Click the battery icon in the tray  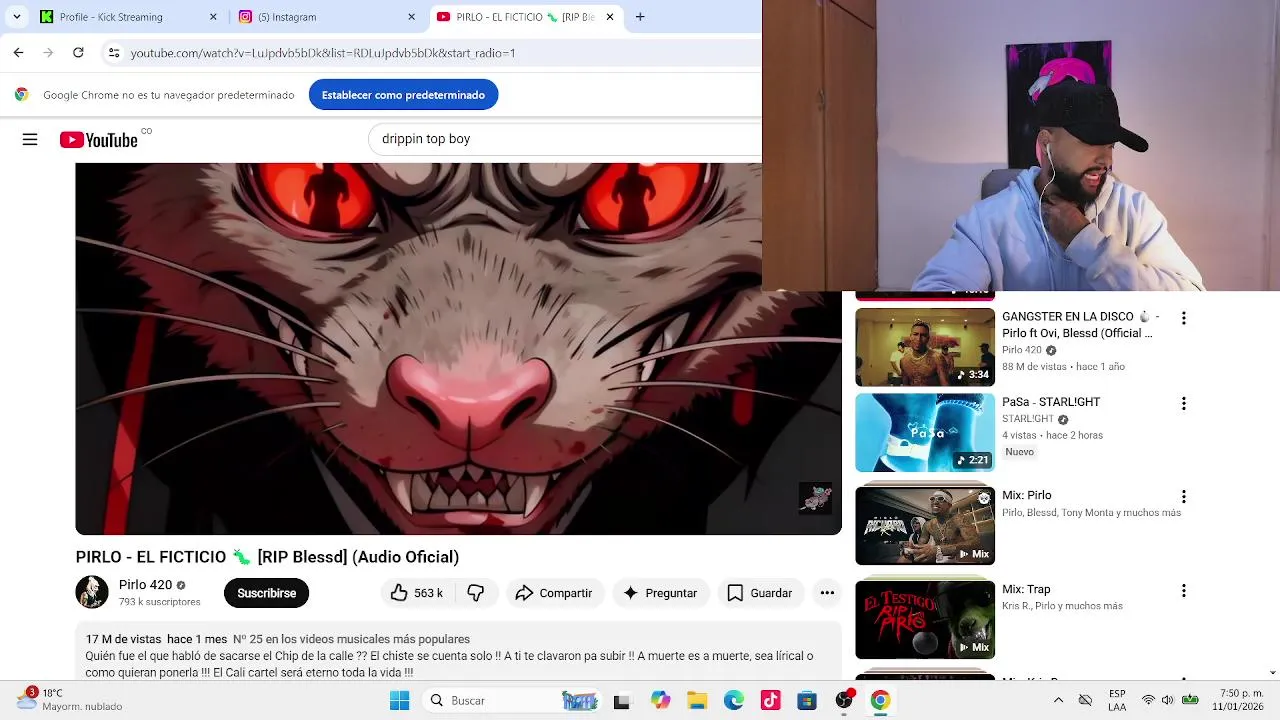point(1190,700)
